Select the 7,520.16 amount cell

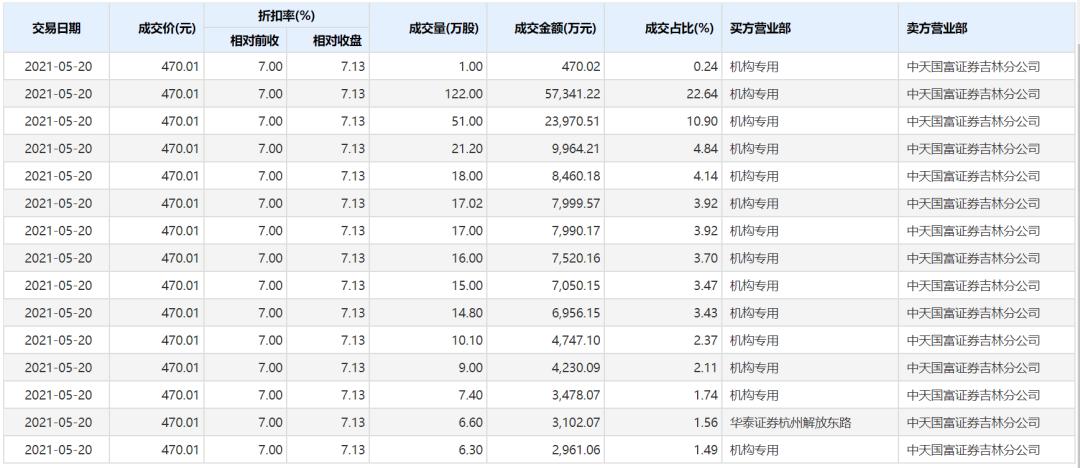pyautogui.click(x=575, y=258)
